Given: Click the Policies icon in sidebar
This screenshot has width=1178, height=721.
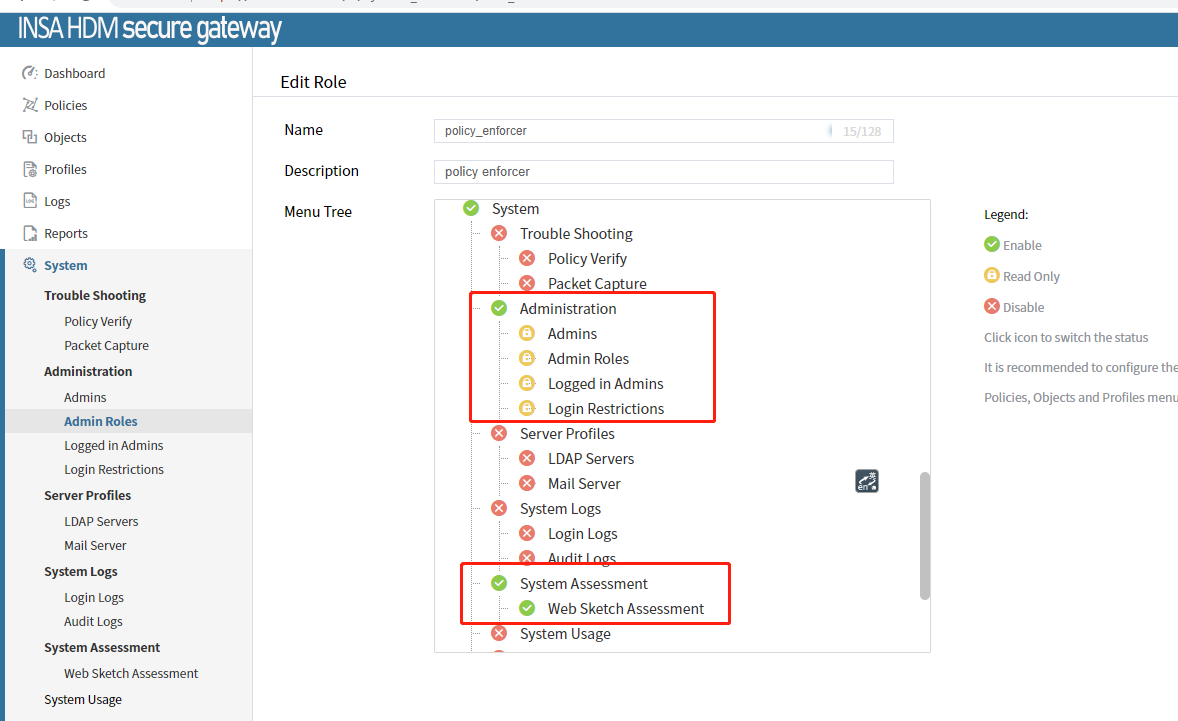Looking at the screenshot, I should [x=30, y=105].
